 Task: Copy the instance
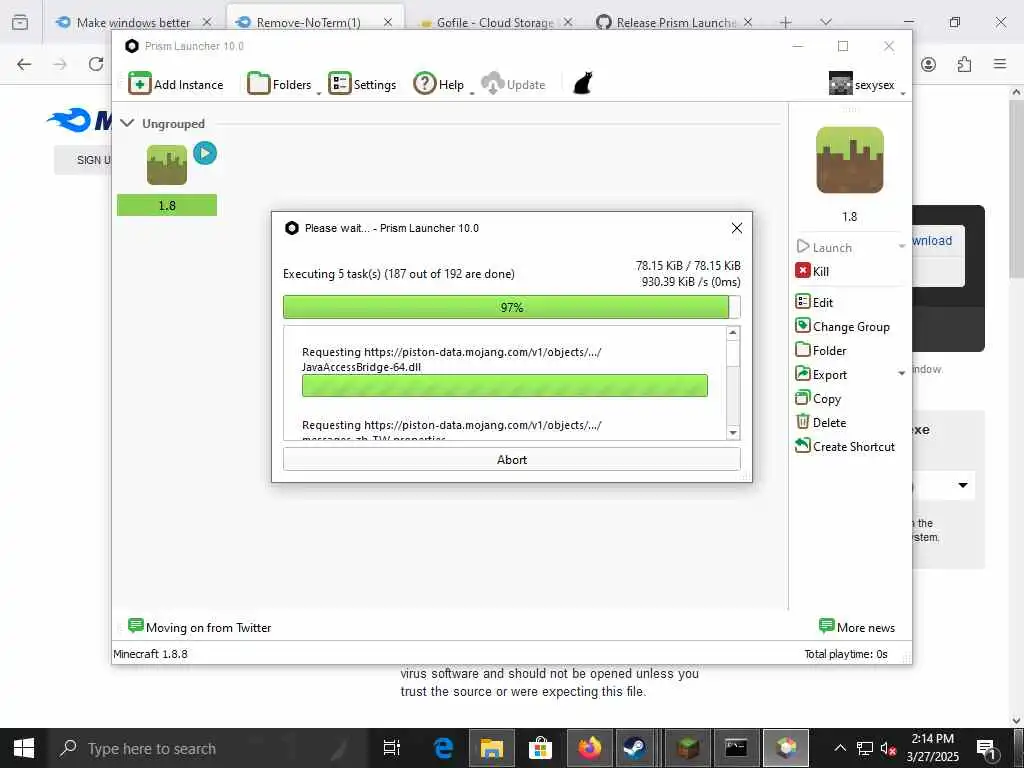(x=818, y=398)
